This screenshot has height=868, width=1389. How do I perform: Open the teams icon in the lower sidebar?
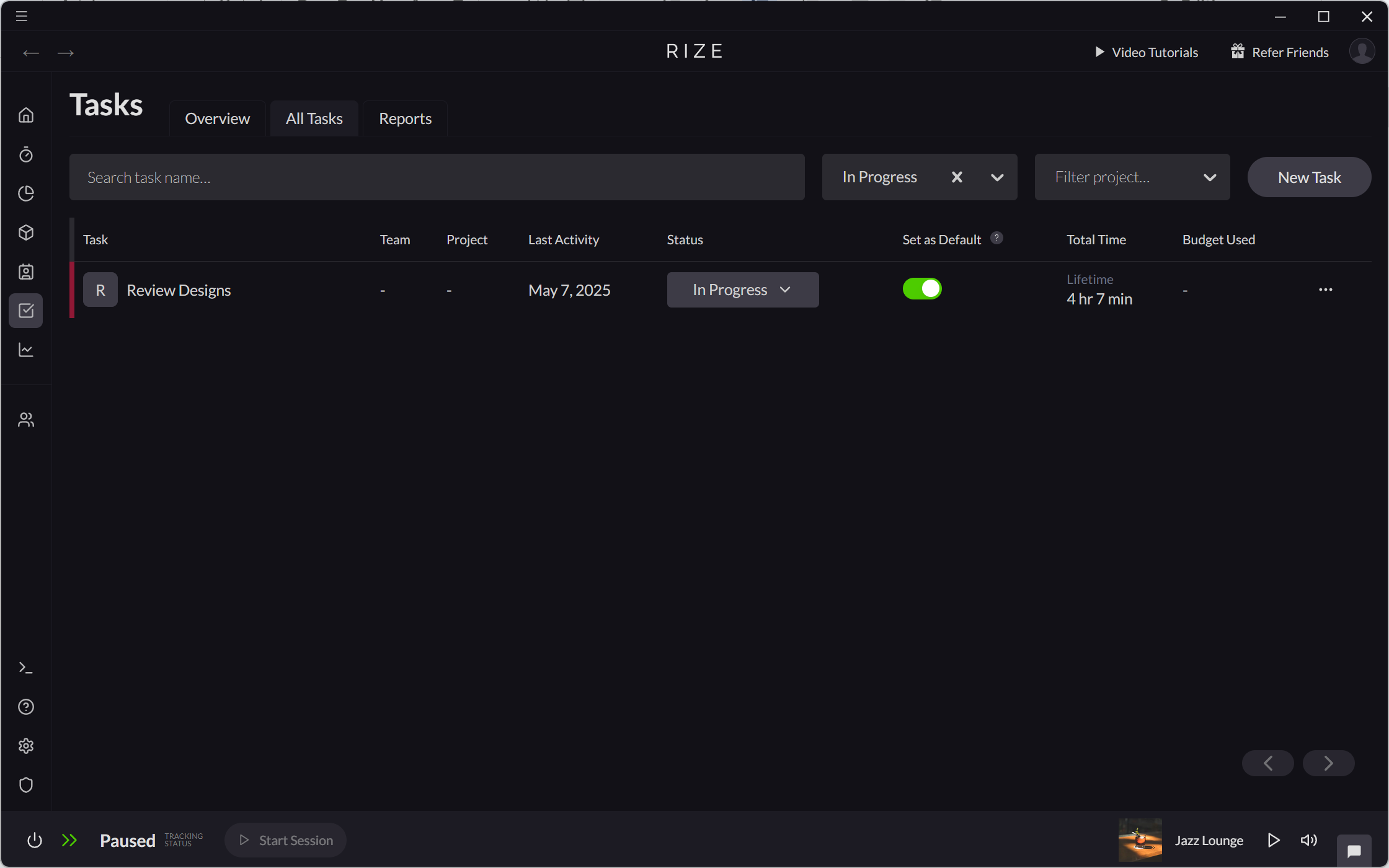(26, 419)
